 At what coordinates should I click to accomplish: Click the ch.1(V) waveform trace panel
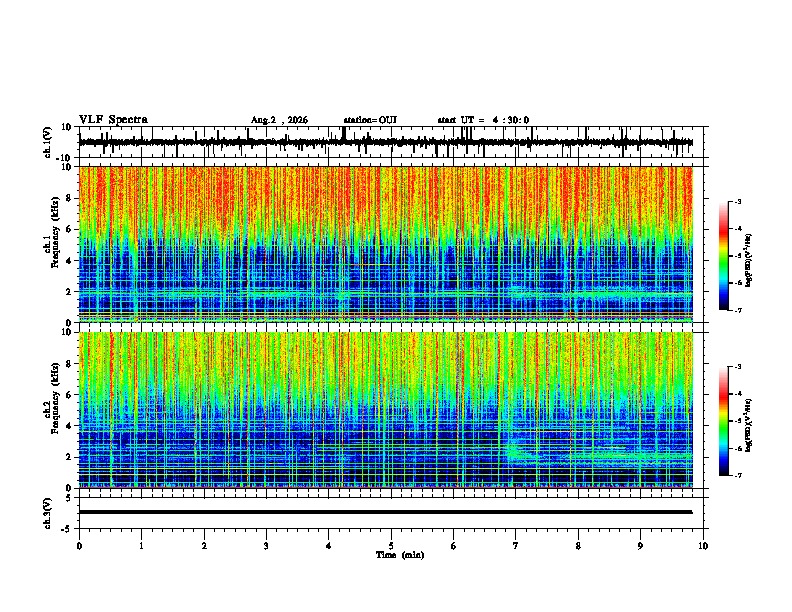tap(391, 142)
